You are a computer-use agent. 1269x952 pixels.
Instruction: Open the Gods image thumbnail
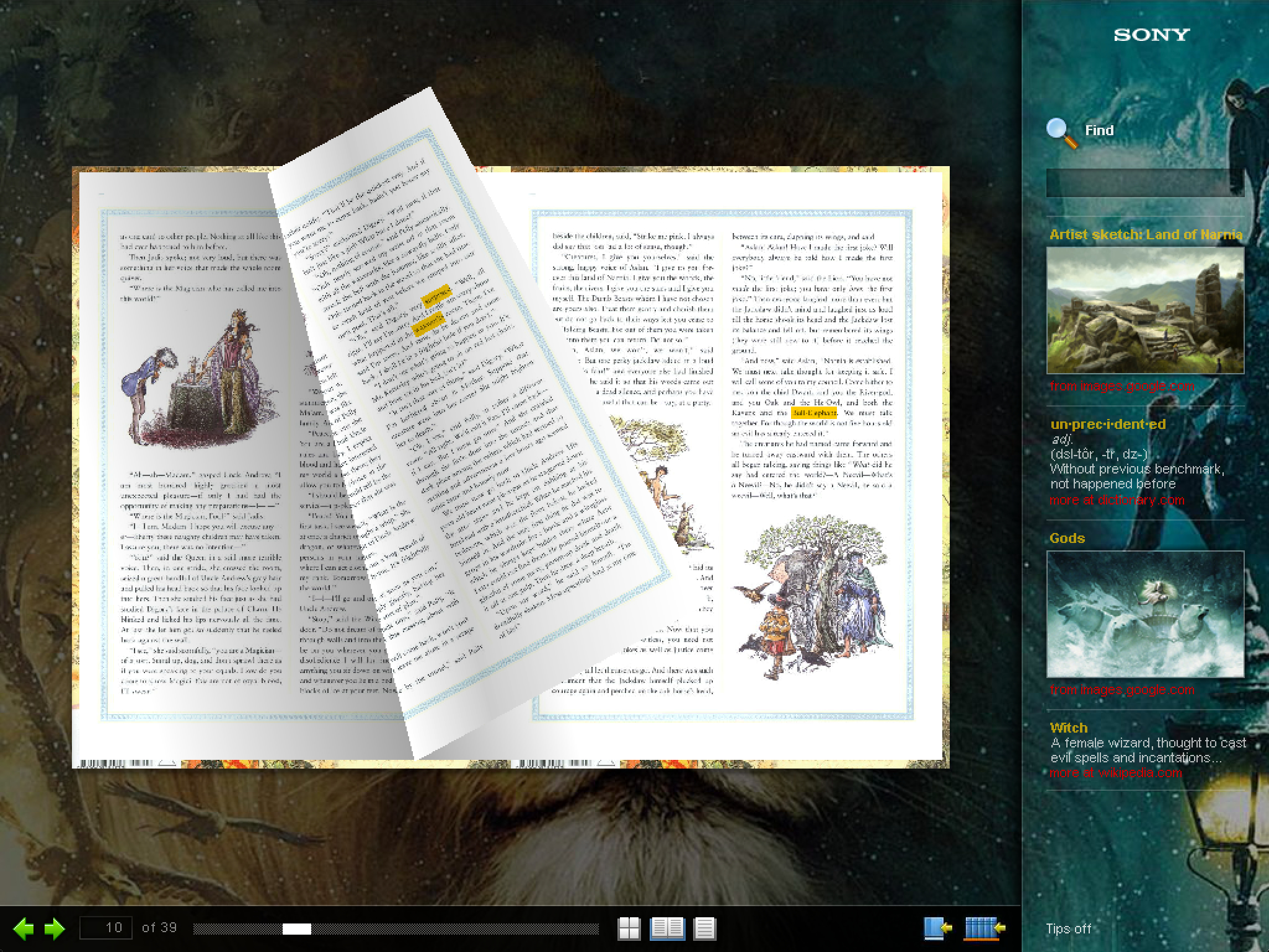1145,614
